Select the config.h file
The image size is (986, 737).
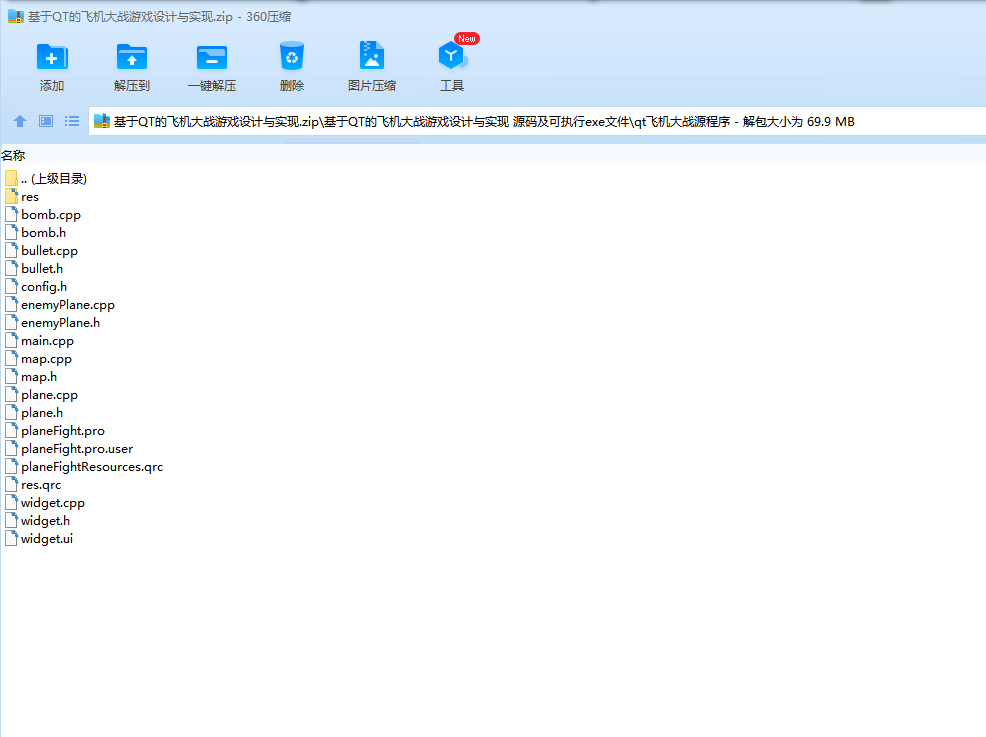point(44,287)
